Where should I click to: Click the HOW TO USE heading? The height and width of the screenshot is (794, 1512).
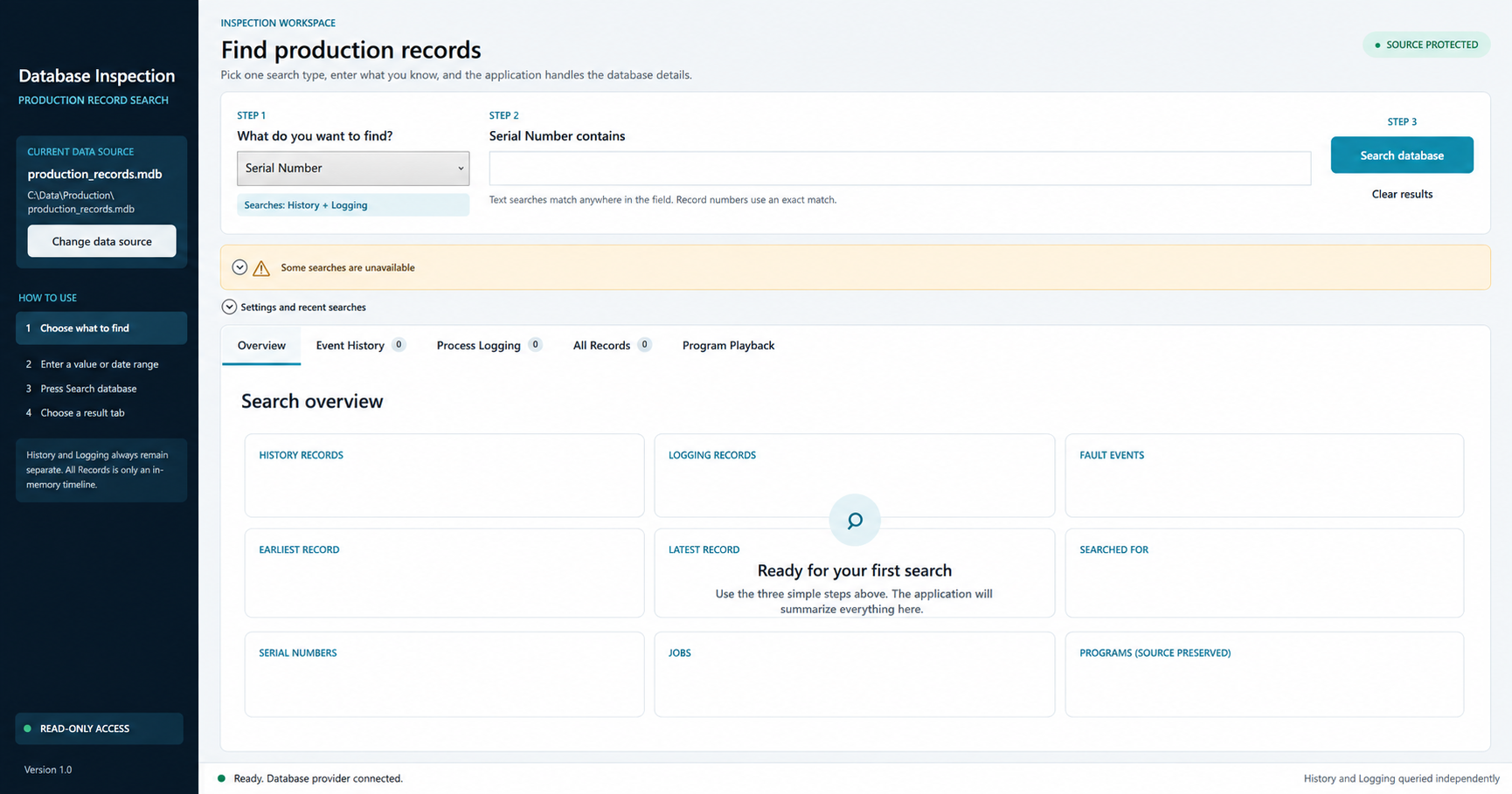pyautogui.click(x=47, y=298)
